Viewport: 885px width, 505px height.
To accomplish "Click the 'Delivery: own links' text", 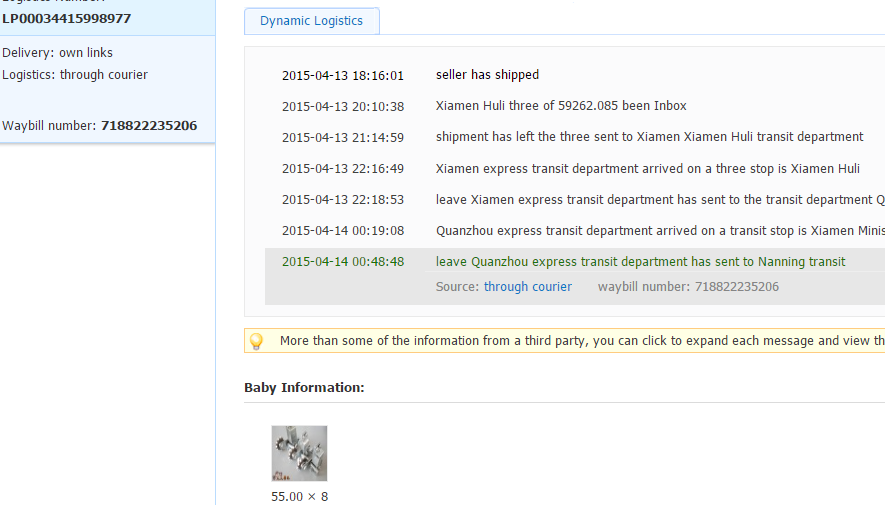I will pos(57,53).
